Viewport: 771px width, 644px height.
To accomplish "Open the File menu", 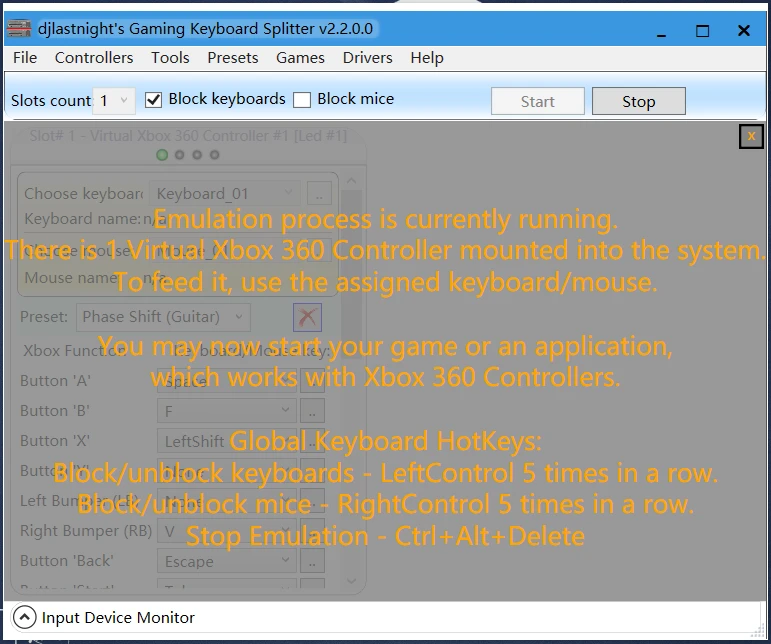I will tap(25, 58).
